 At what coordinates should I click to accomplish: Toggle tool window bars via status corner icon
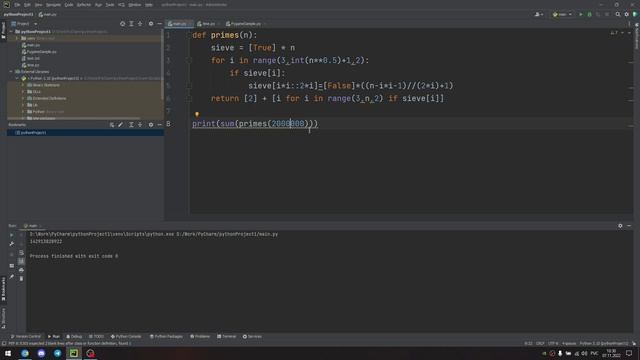click(x=4, y=343)
